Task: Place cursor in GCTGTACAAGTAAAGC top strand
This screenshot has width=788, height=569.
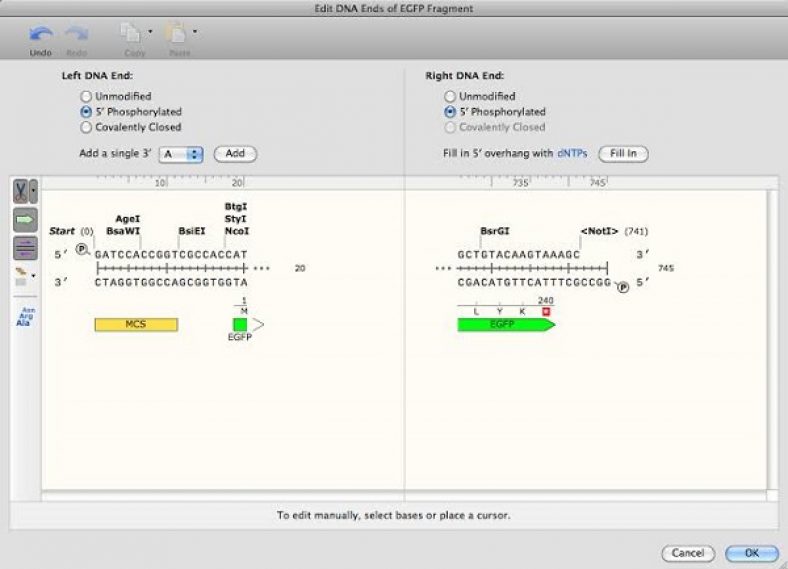Action: point(519,254)
